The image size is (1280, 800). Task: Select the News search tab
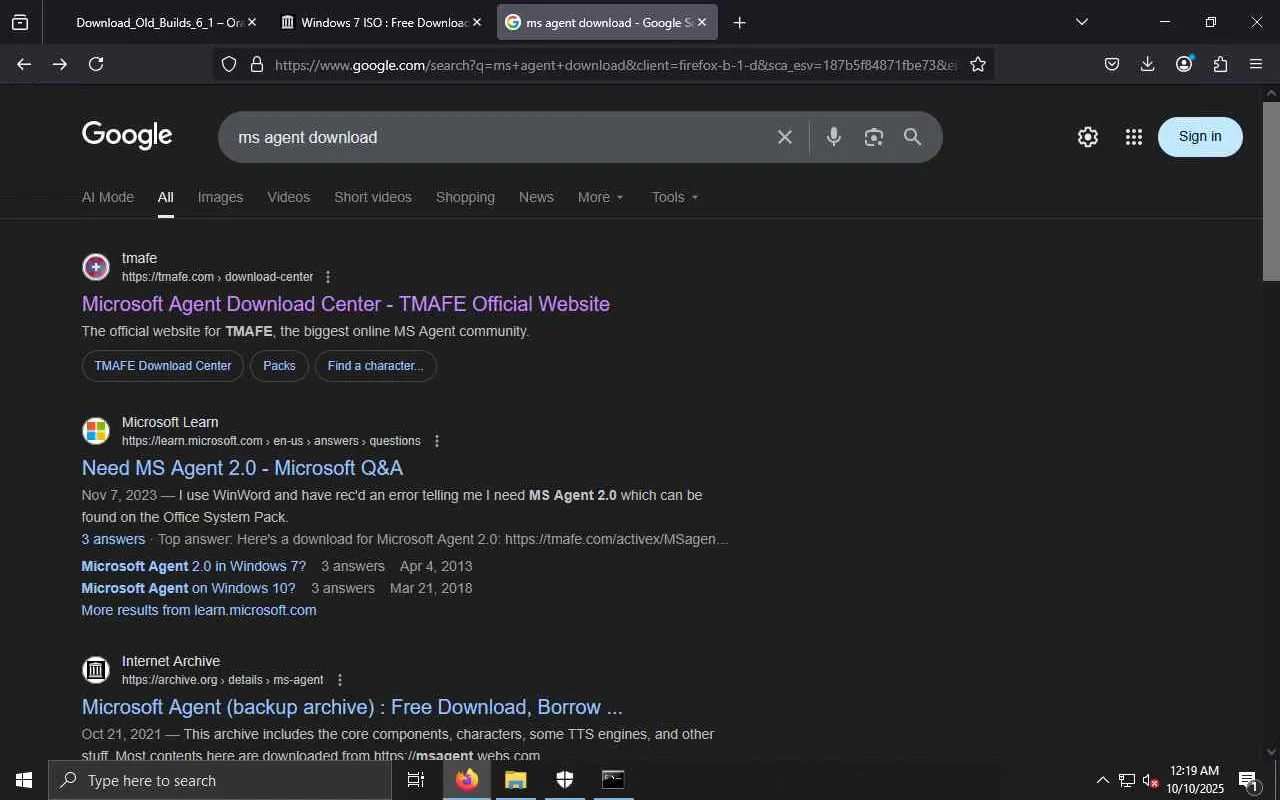pyautogui.click(x=536, y=197)
